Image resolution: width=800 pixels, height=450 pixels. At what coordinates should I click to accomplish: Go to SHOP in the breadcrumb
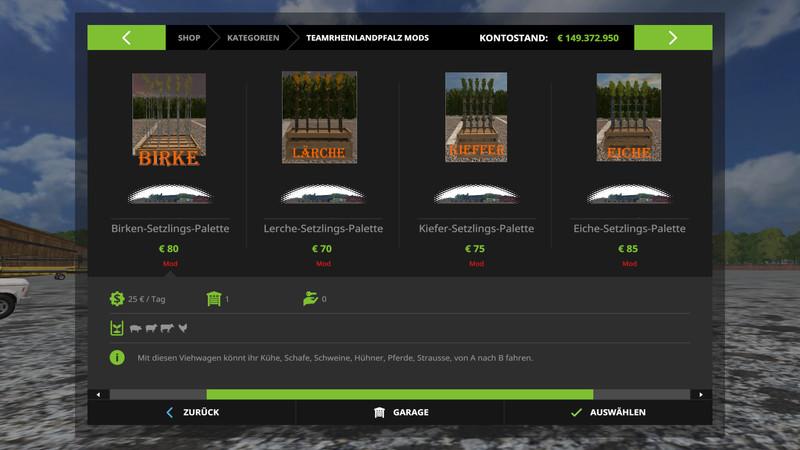(x=189, y=38)
